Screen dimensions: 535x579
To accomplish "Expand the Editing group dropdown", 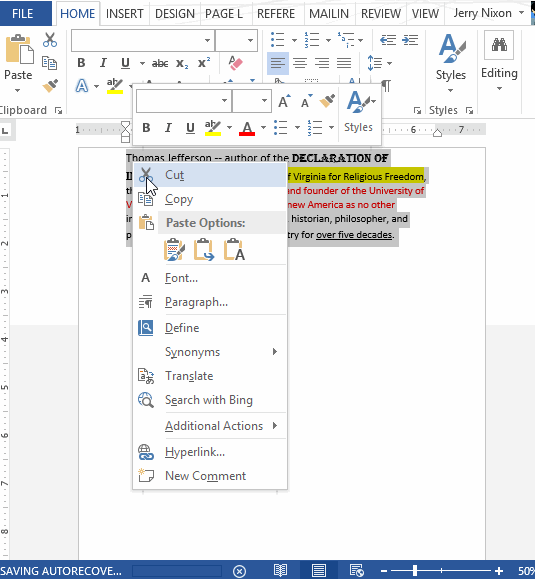I will click(x=499, y=89).
